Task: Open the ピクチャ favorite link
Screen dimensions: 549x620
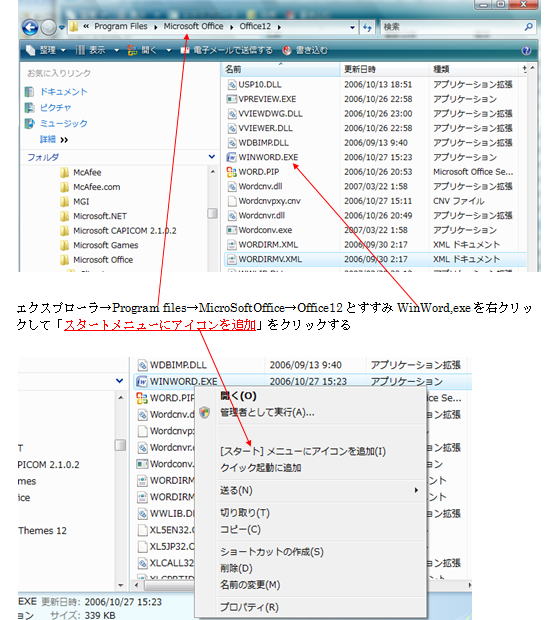Action: click(55, 108)
